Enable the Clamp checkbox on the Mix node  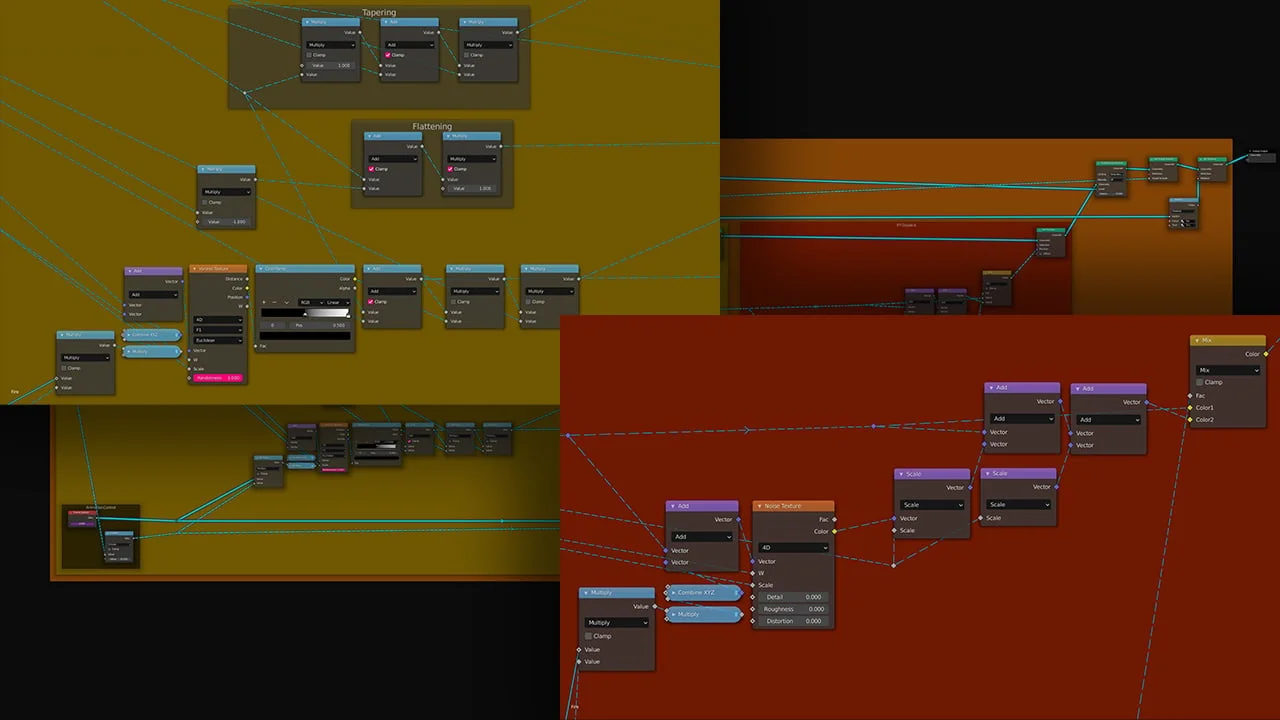click(1199, 382)
